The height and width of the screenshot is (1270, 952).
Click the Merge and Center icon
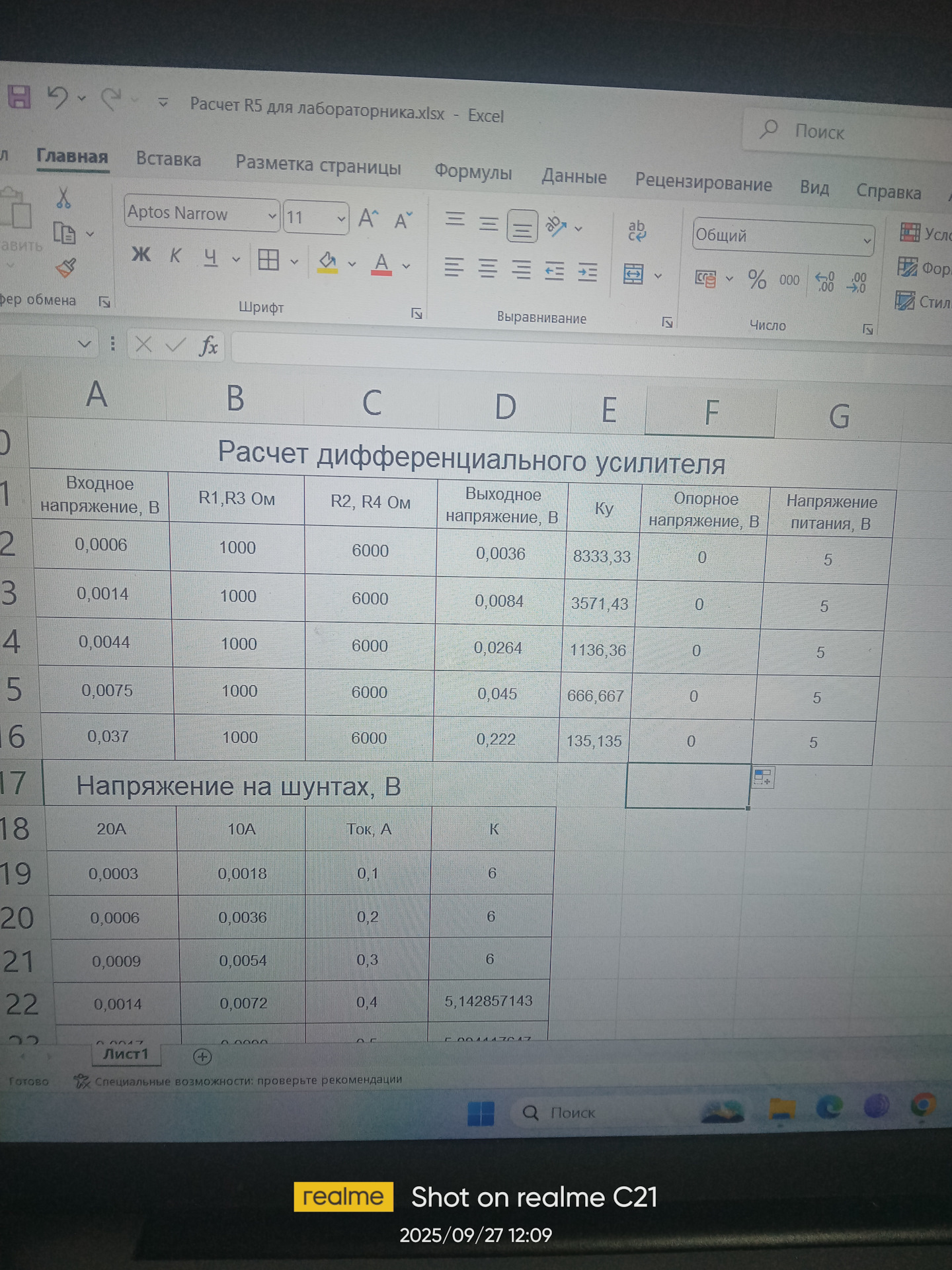pyautogui.click(x=633, y=274)
